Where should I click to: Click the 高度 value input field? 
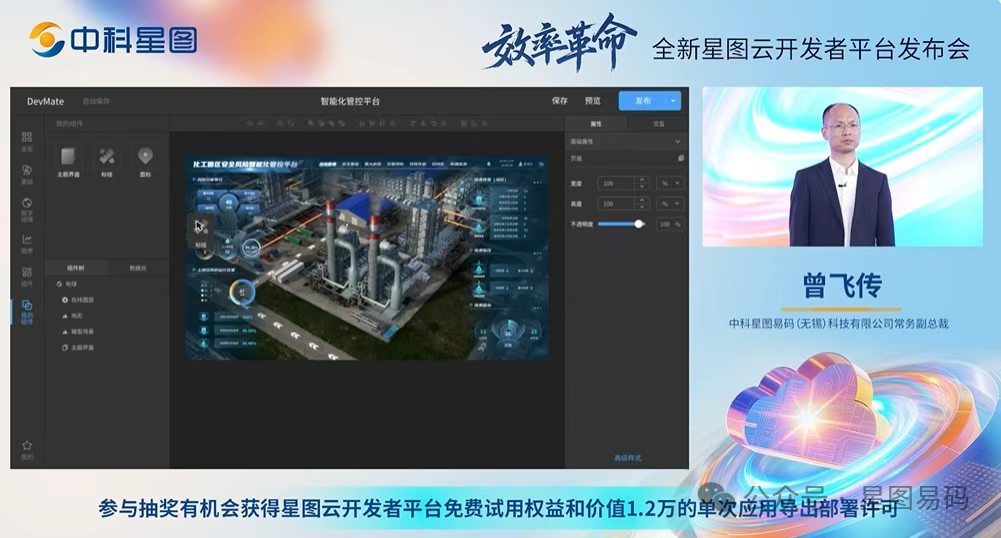pyautogui.click(x=617, y=204)
